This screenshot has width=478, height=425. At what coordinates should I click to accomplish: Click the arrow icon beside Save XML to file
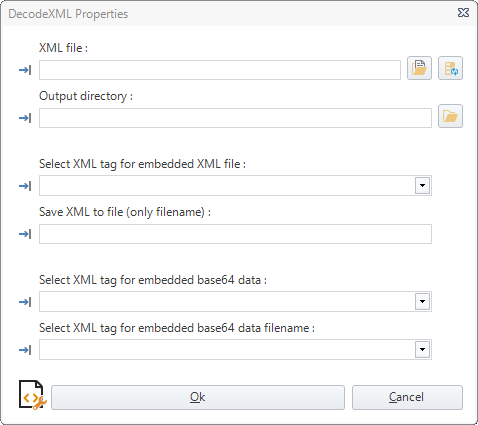[25, 234]
